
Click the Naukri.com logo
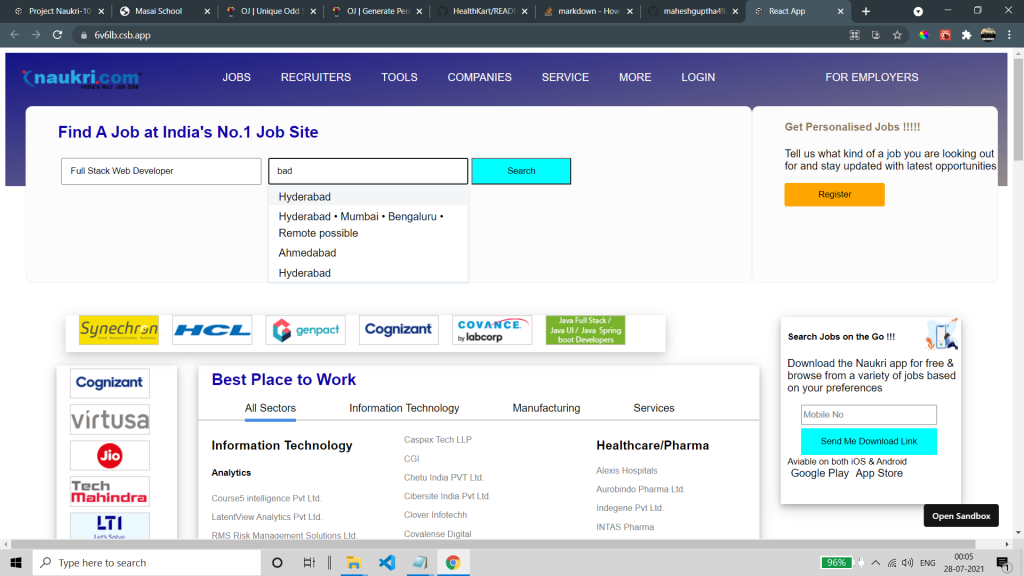[x=82, y=78]
